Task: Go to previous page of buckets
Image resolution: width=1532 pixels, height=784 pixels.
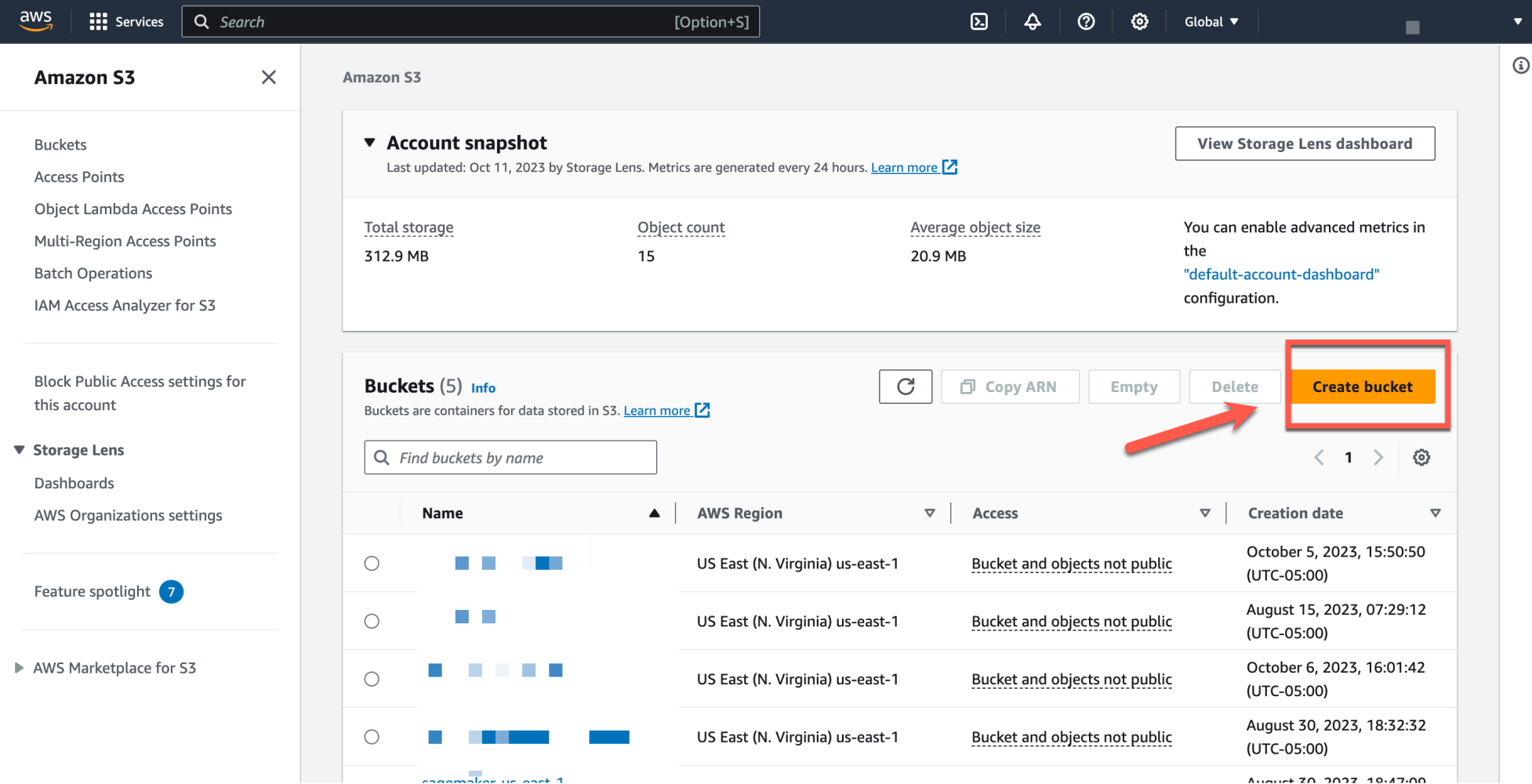Action: pyautogui.click(x=1319, y=457)
